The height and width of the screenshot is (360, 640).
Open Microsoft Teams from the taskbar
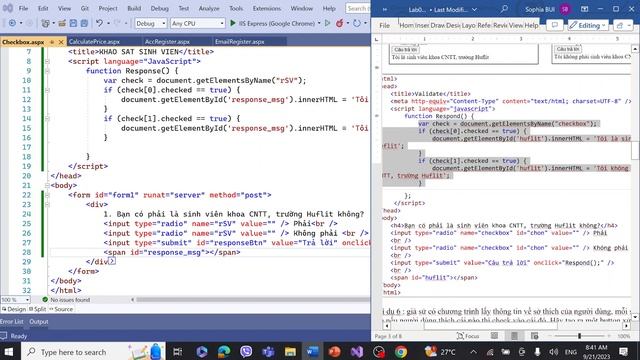(x=268, y=351)
